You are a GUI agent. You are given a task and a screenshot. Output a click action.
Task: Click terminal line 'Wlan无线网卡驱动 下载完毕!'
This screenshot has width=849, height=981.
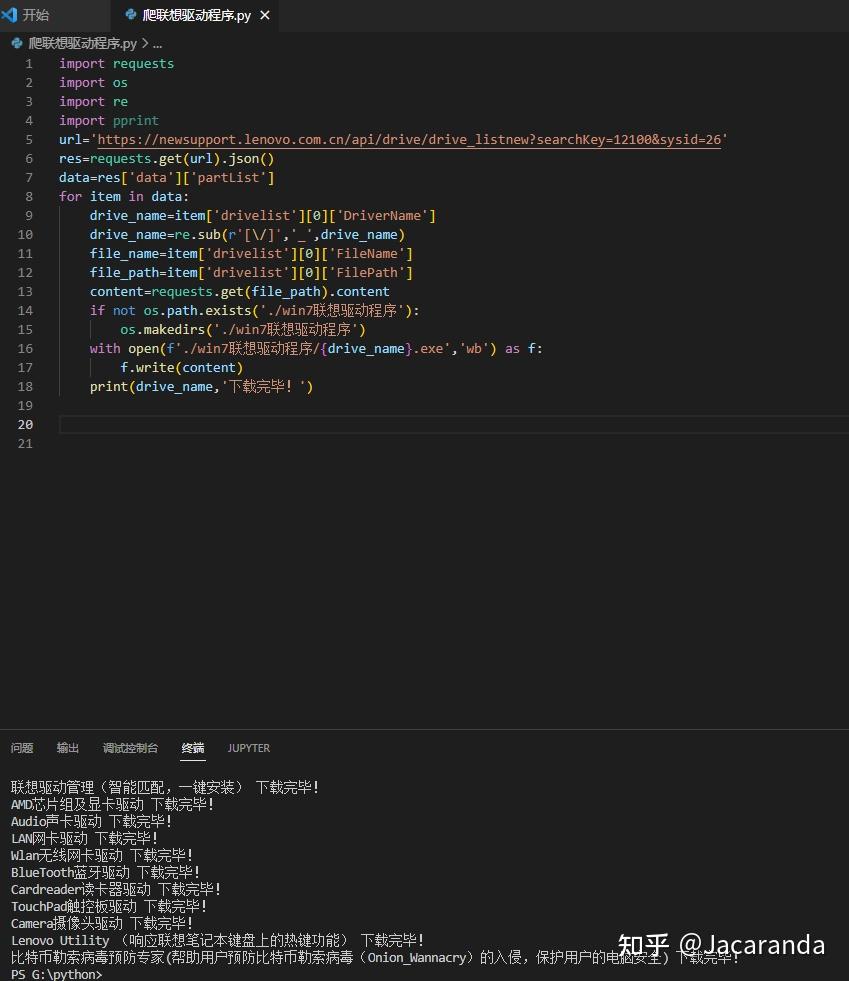coord(102,855)
